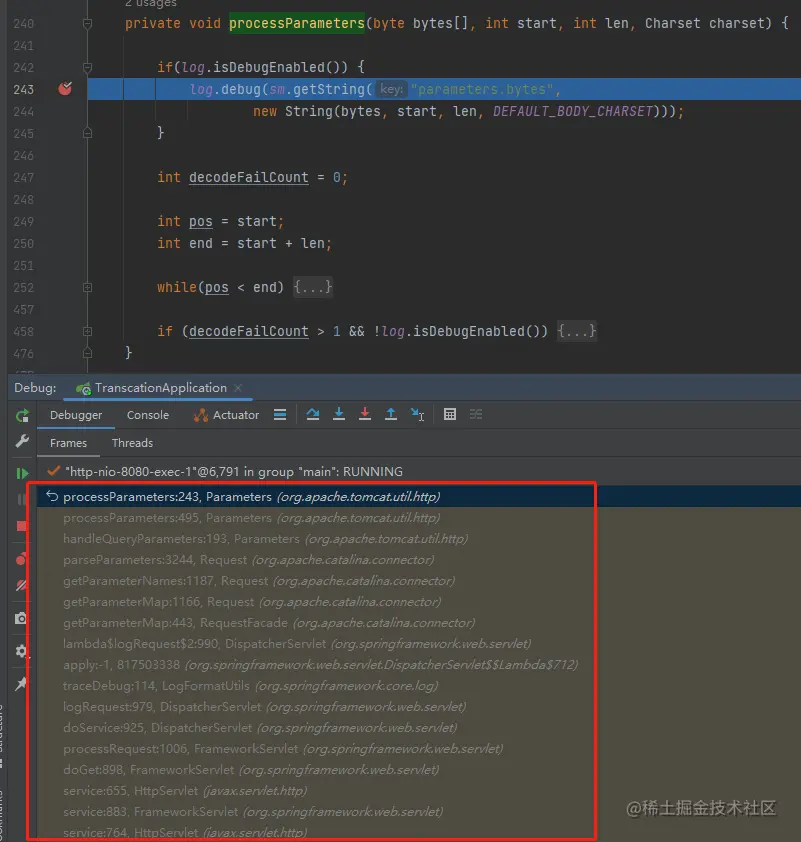This screenshot has width=801, height=842.
Task: Click the Step Over icon
Action: click(312, 414)
